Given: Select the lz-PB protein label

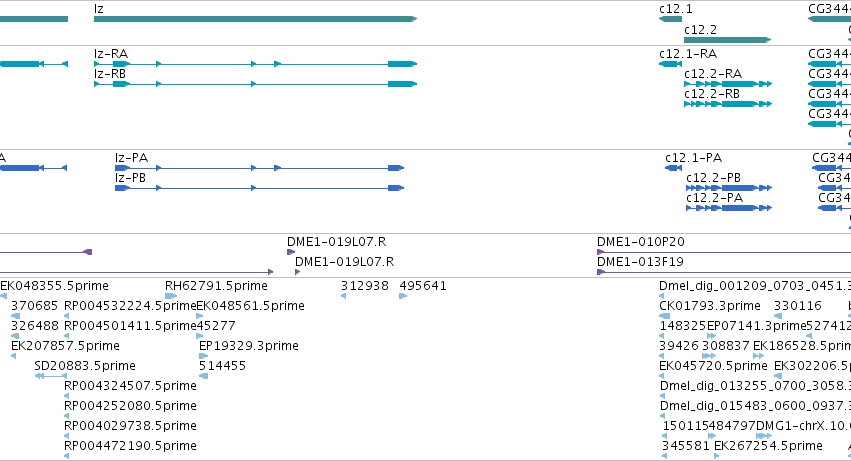Looking at the screenshot, I should coord(130,178).
